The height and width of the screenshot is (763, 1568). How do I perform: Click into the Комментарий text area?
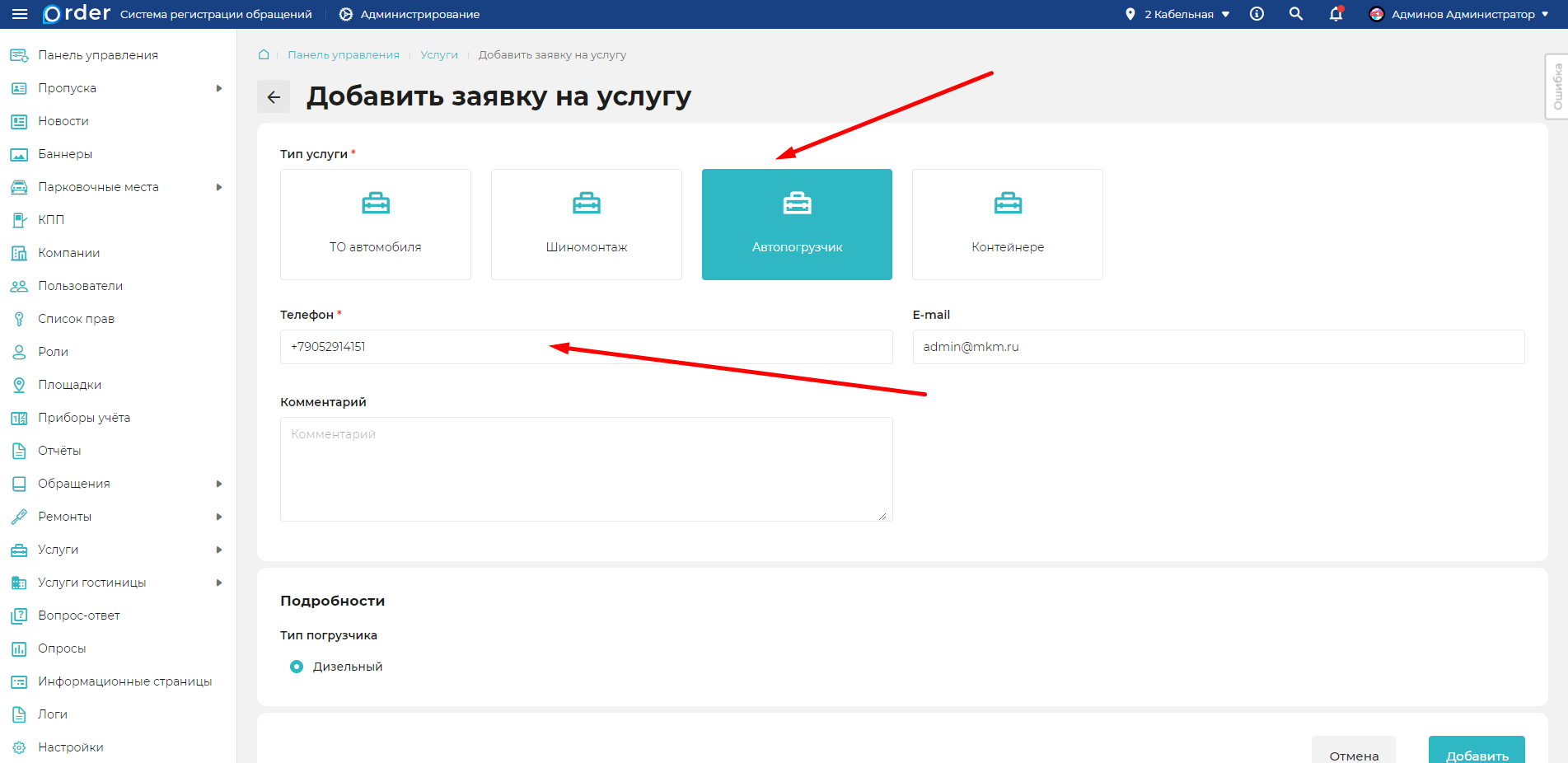586,469
